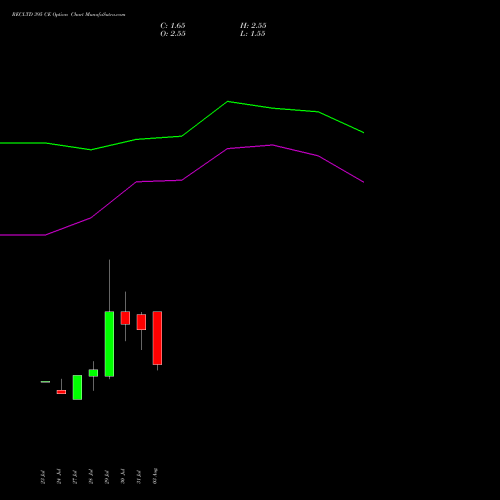Click the high value H: 2.55

coord(253,26)
